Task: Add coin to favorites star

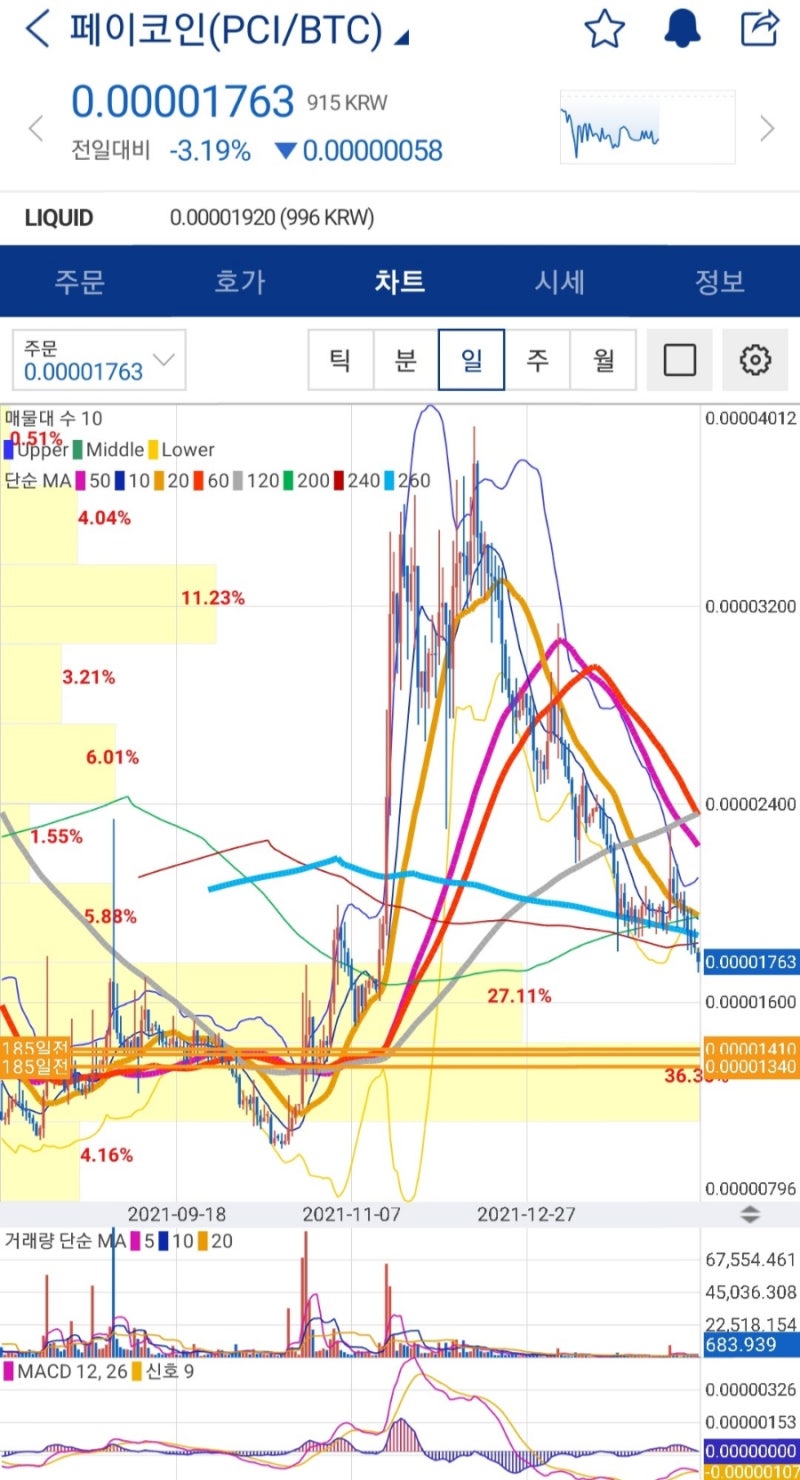Action: point(604,29)
